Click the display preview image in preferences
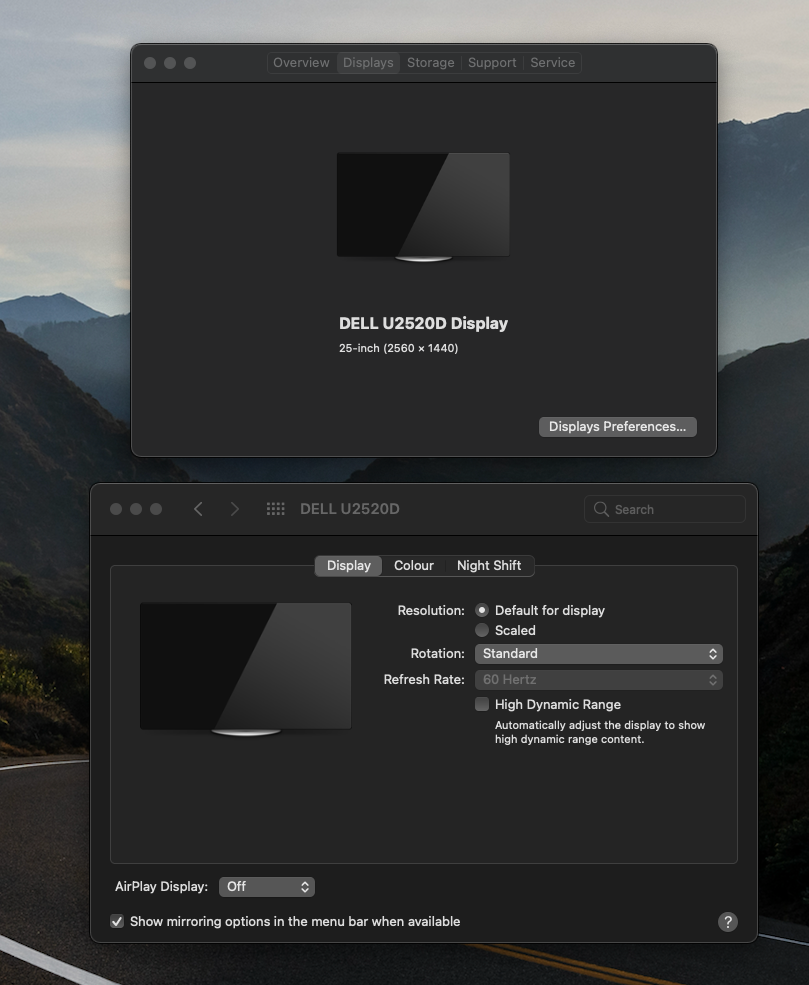809x985 pixels. click(245, 669)
